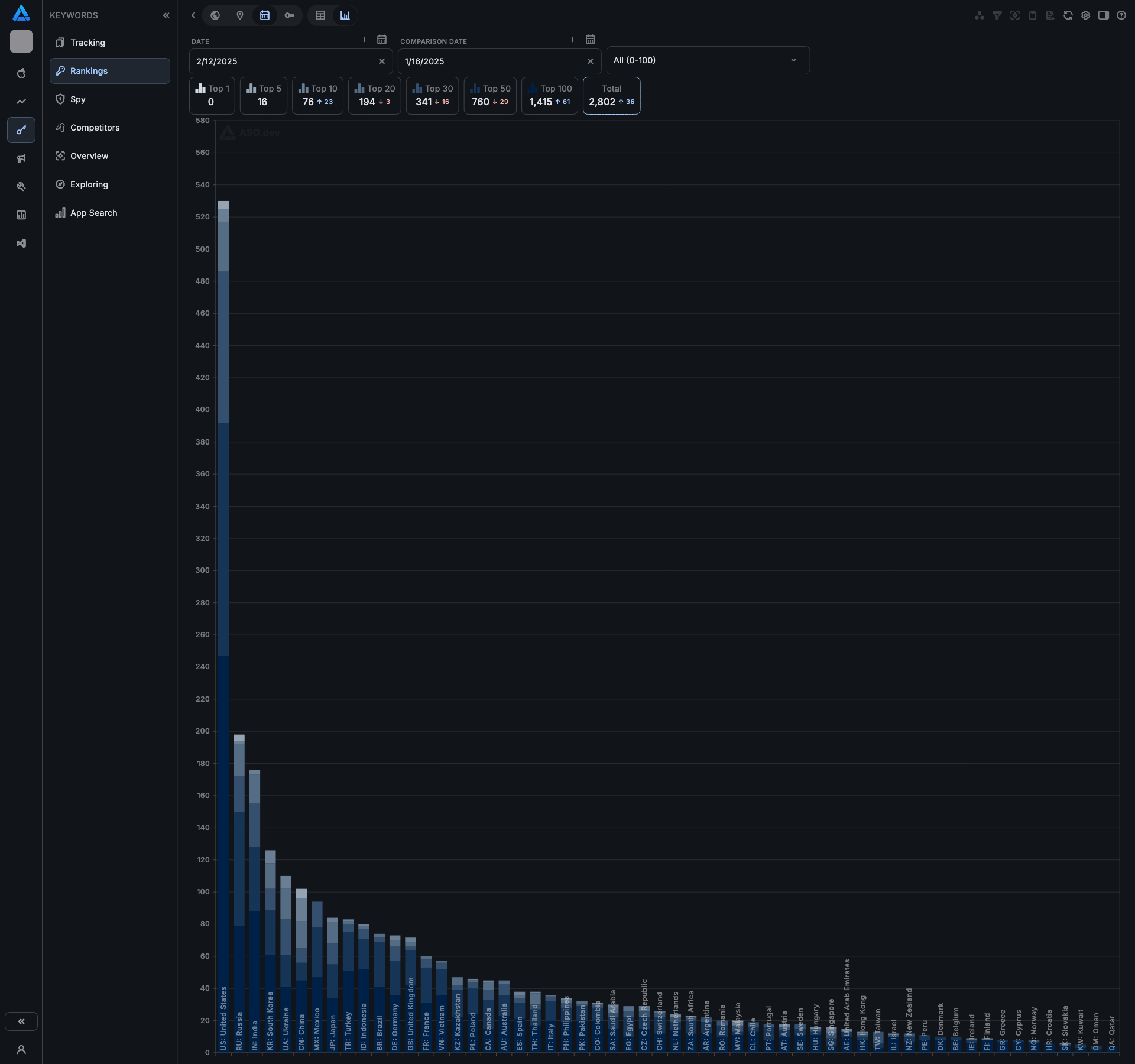
Task: Click the key icon in top toolbar
Action: click(x=290, y=15)
